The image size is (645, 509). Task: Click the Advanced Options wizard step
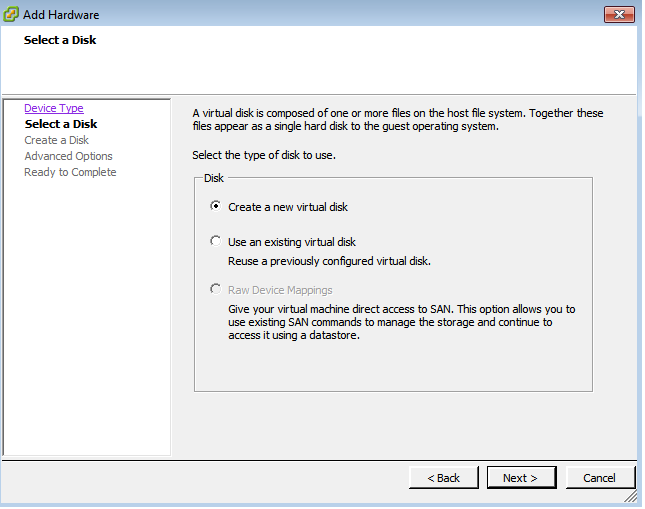click(68, 156)
